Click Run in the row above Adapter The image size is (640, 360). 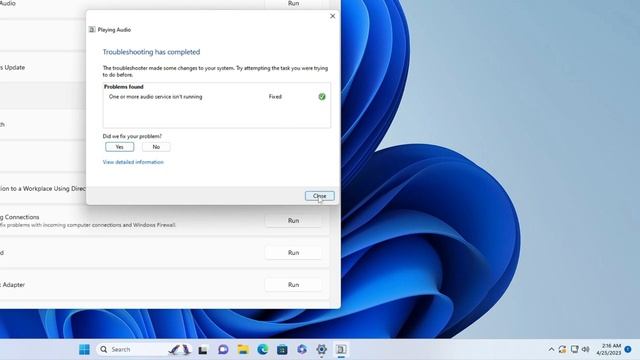tap(293, 253)
